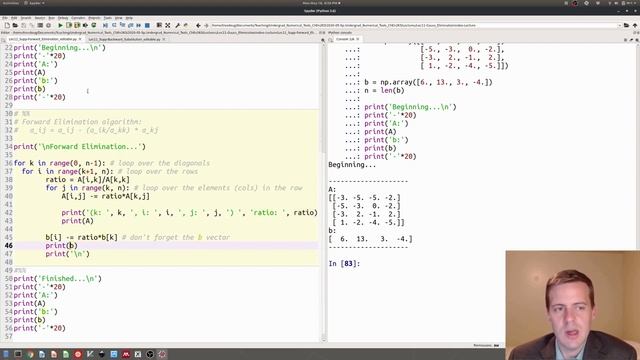
Task: Open the OBS Studio icon in taskbar
Action: point(150,354)
